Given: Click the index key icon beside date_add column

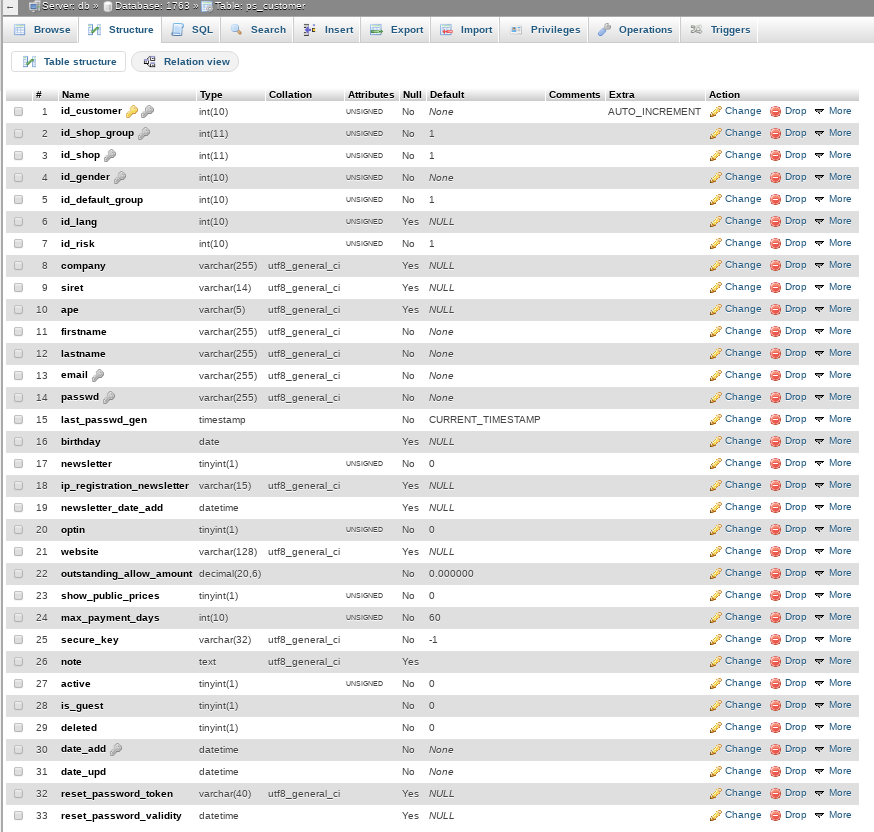Looking at the screenshot, I should point(116,750).
